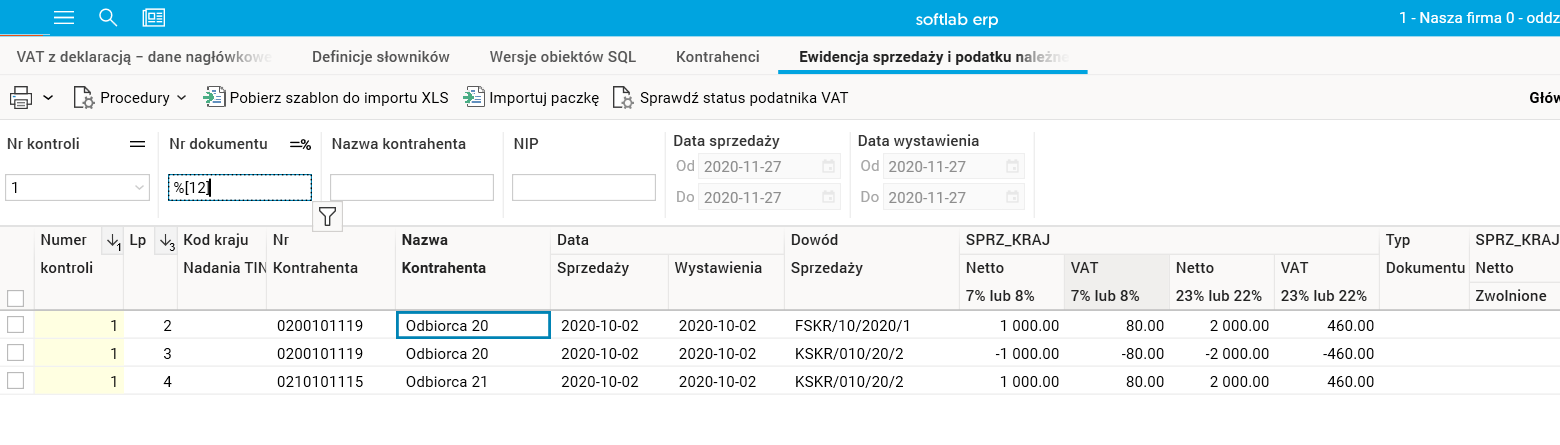
Task: Click Sprawdź status podatnika VAT
Action: tap(730, 98)
